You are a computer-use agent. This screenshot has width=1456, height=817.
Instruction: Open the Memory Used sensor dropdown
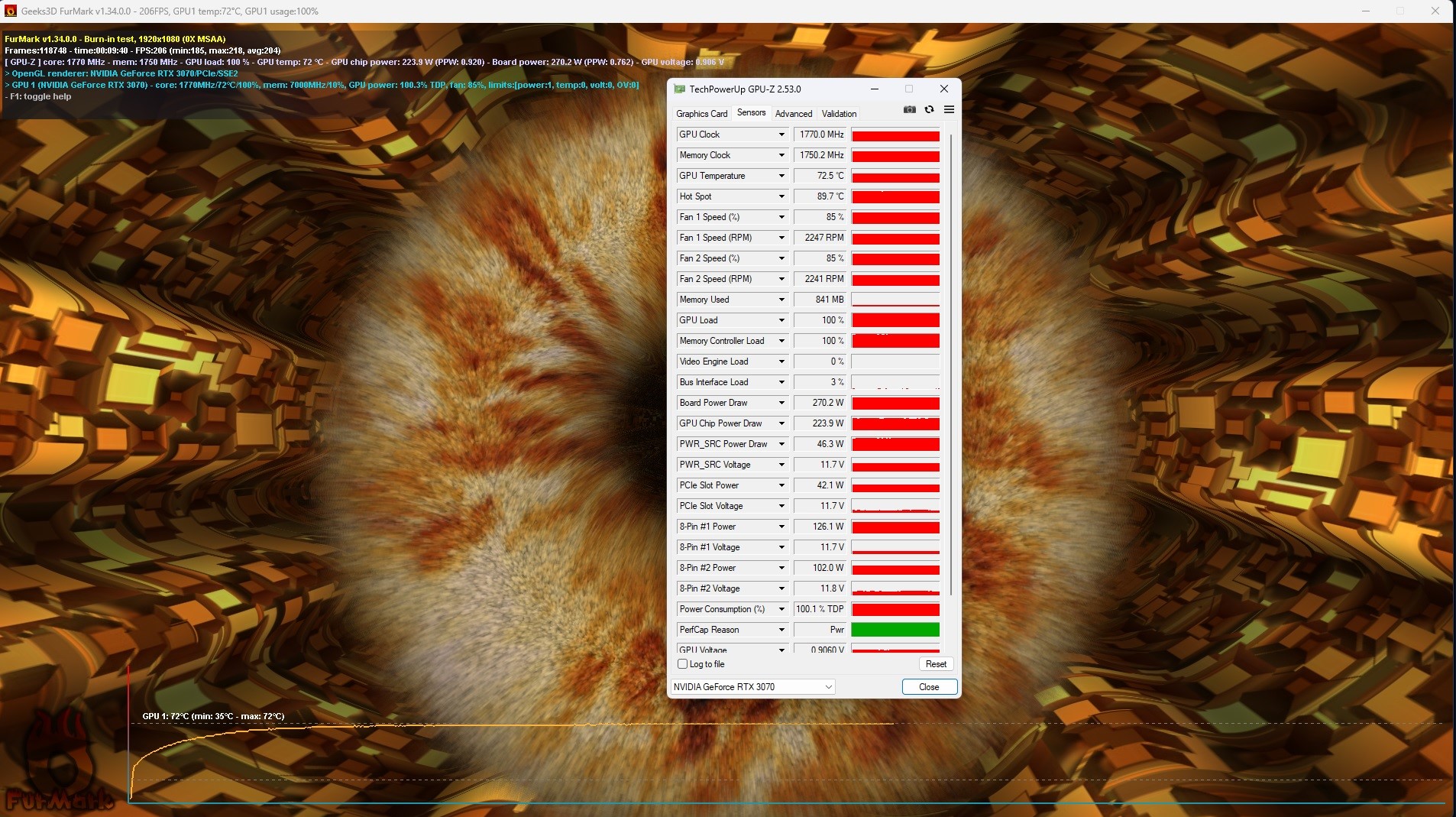pyautogui.click(x=781, y=300)
